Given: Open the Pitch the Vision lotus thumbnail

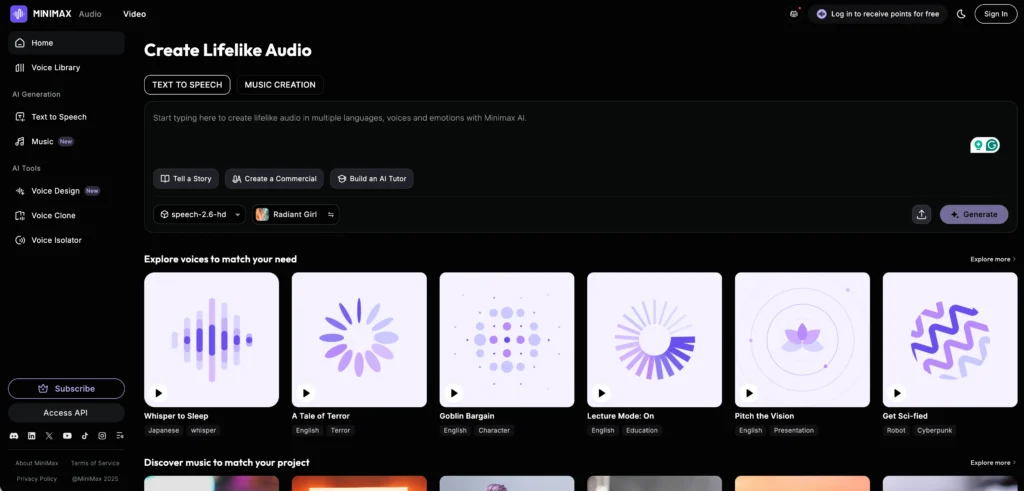Looking at the screenshot, I should [x=803, y=340].
